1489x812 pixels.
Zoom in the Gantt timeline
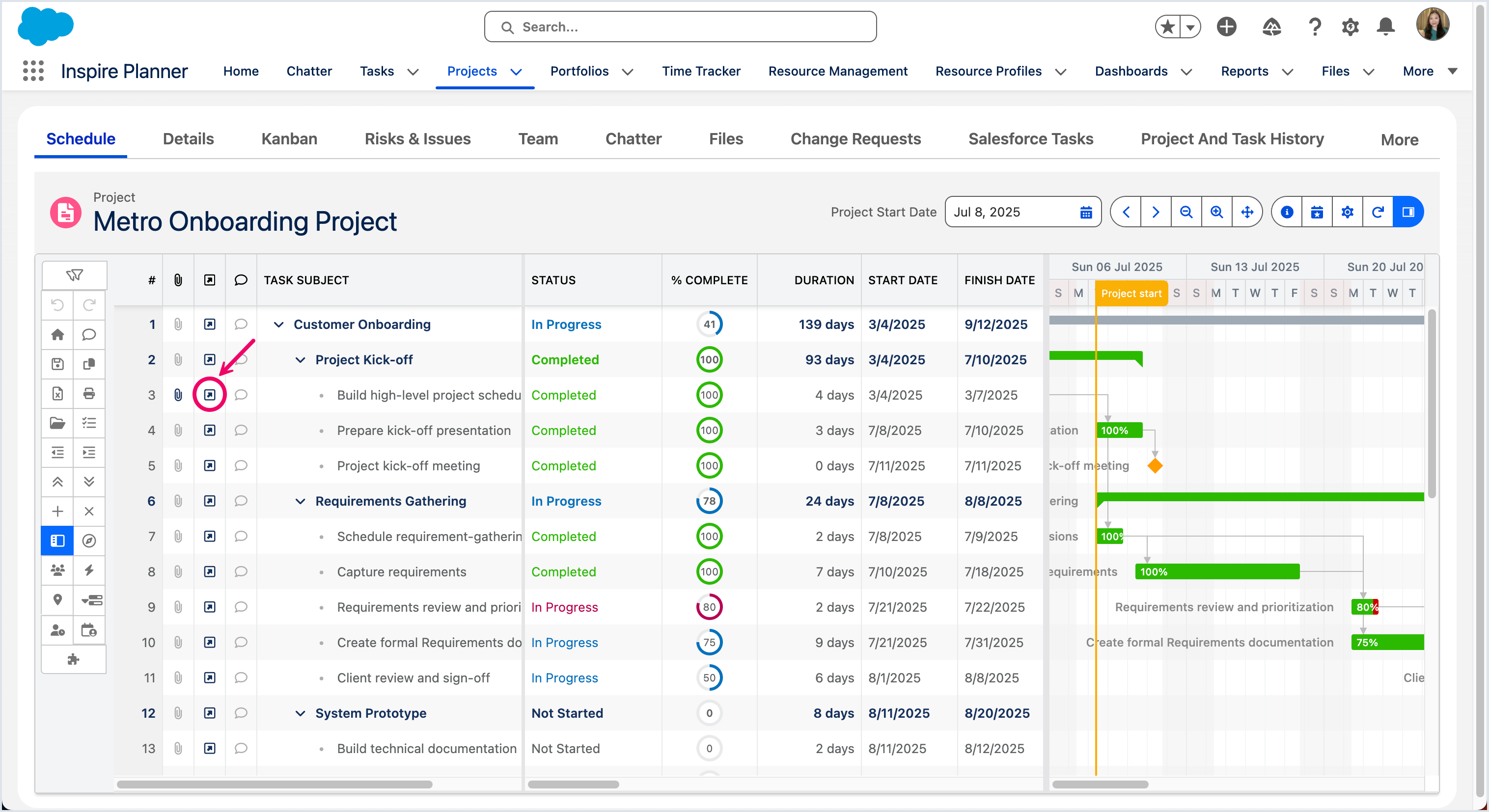(x=1217, y=212)
